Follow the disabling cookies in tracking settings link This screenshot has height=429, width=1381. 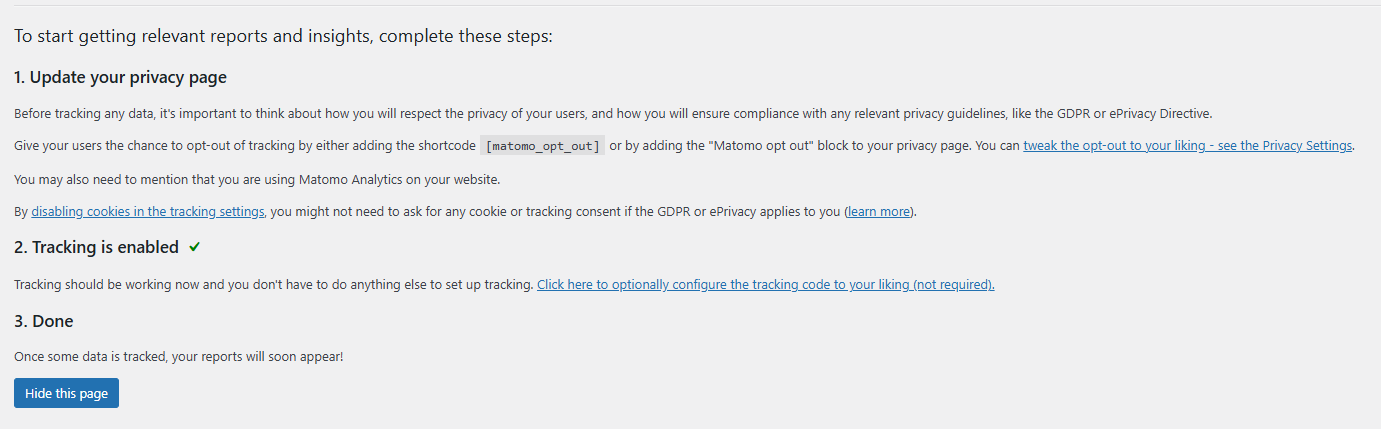point(148,212)
